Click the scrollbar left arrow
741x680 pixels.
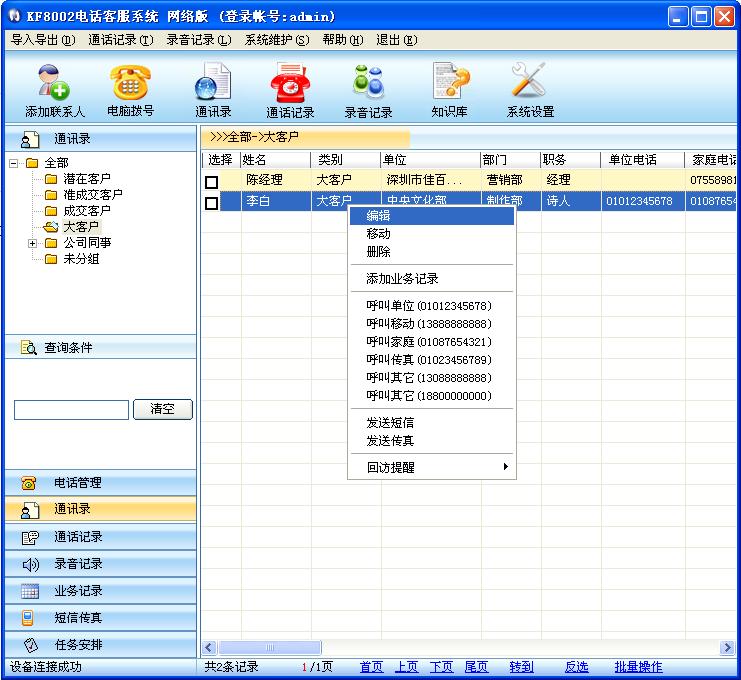pyautogui.click(x=209, y=647)
